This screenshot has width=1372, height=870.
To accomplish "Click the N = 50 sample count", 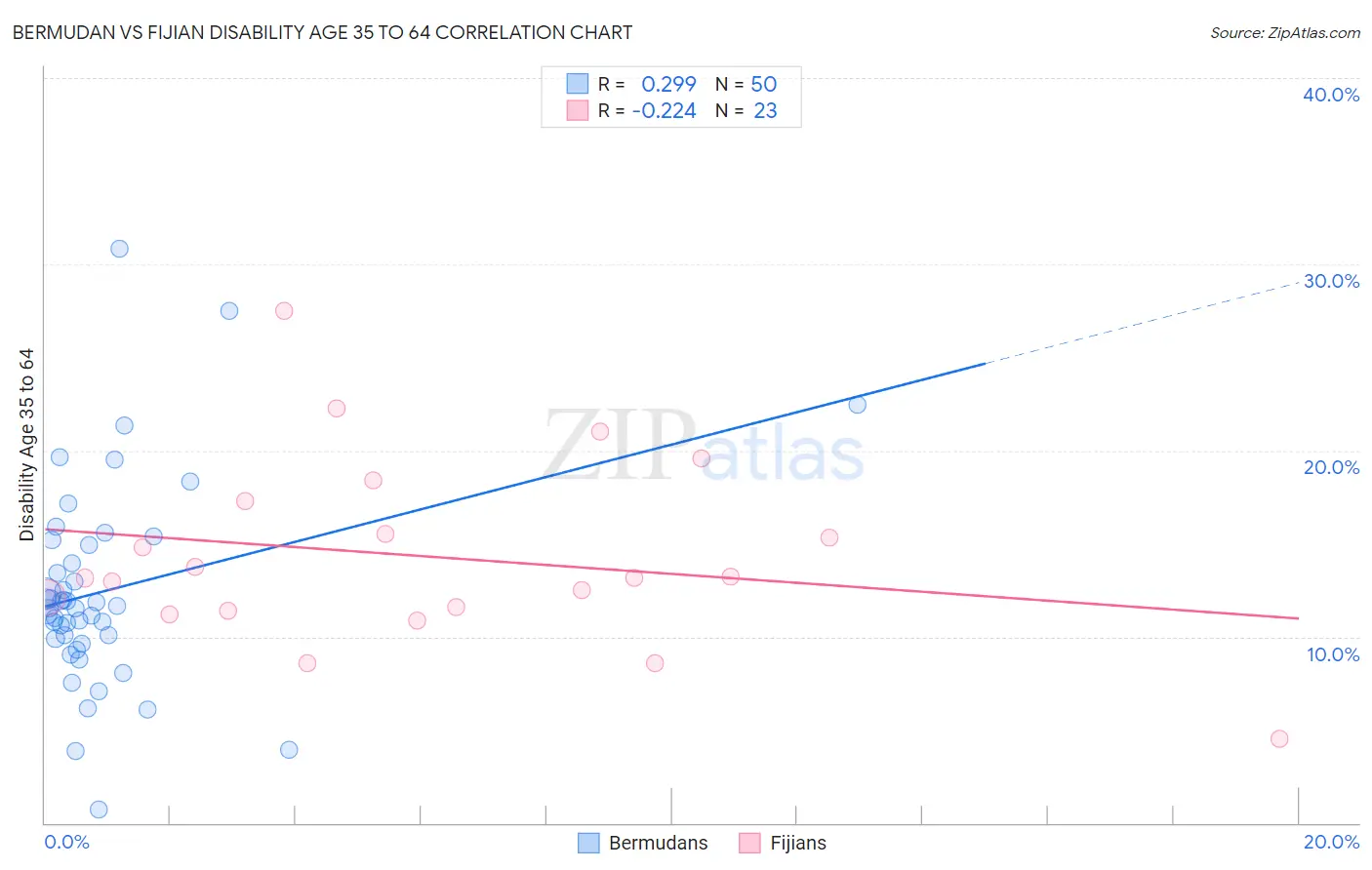I will tap(746, 84).
